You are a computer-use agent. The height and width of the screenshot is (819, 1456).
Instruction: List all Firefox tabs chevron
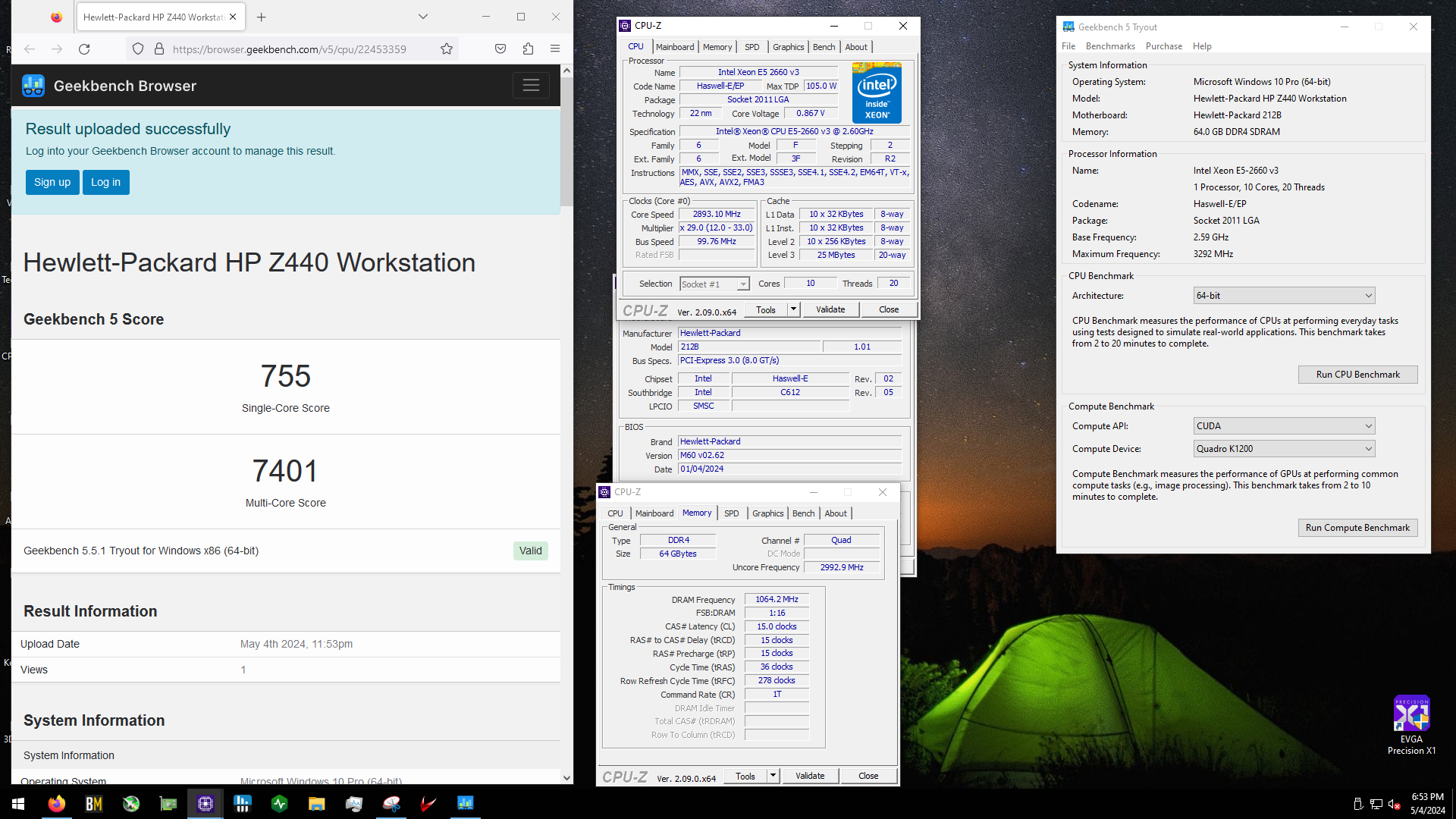pyautogui.click(x=423, y=17)
